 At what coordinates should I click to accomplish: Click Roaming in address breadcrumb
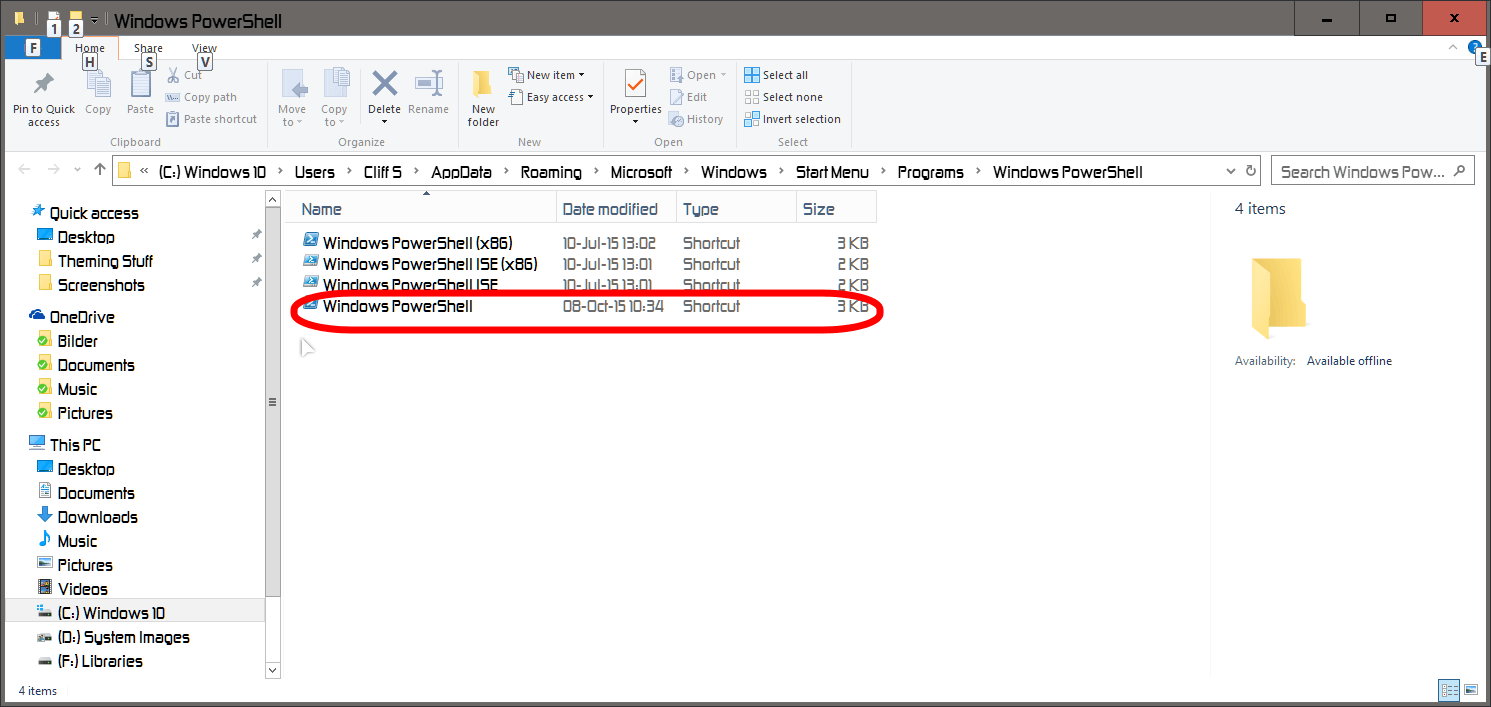point(551,172)
